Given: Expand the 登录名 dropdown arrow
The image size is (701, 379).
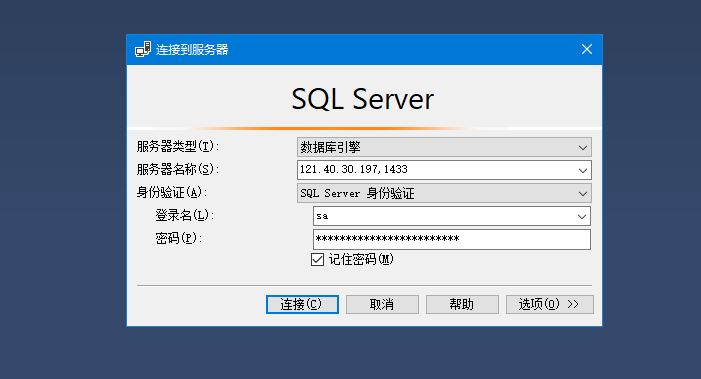Looking at the screenshot, I should point(582,216).
